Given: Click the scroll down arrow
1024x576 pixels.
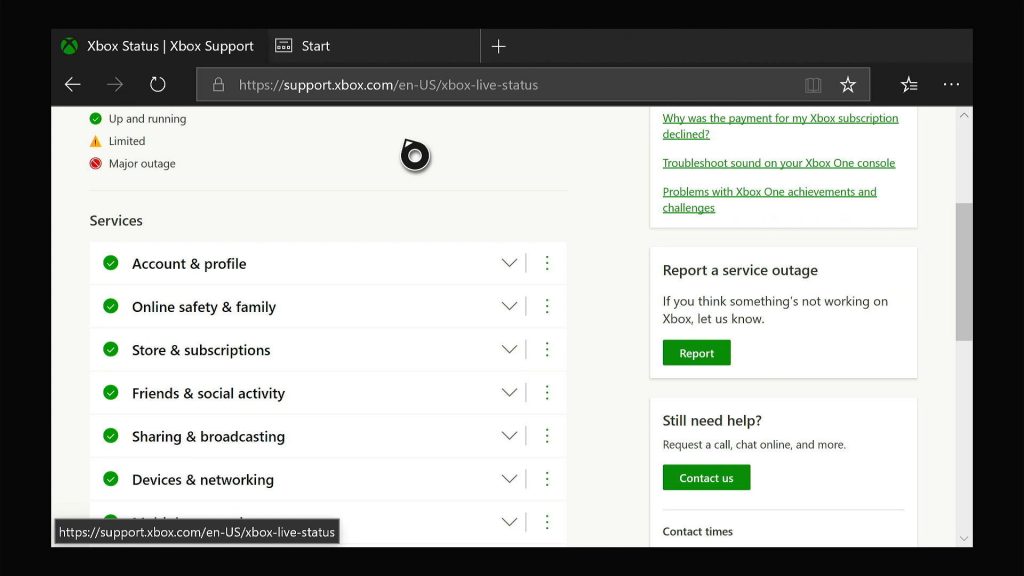Looking at the screenshot, I should click(964, 539).
